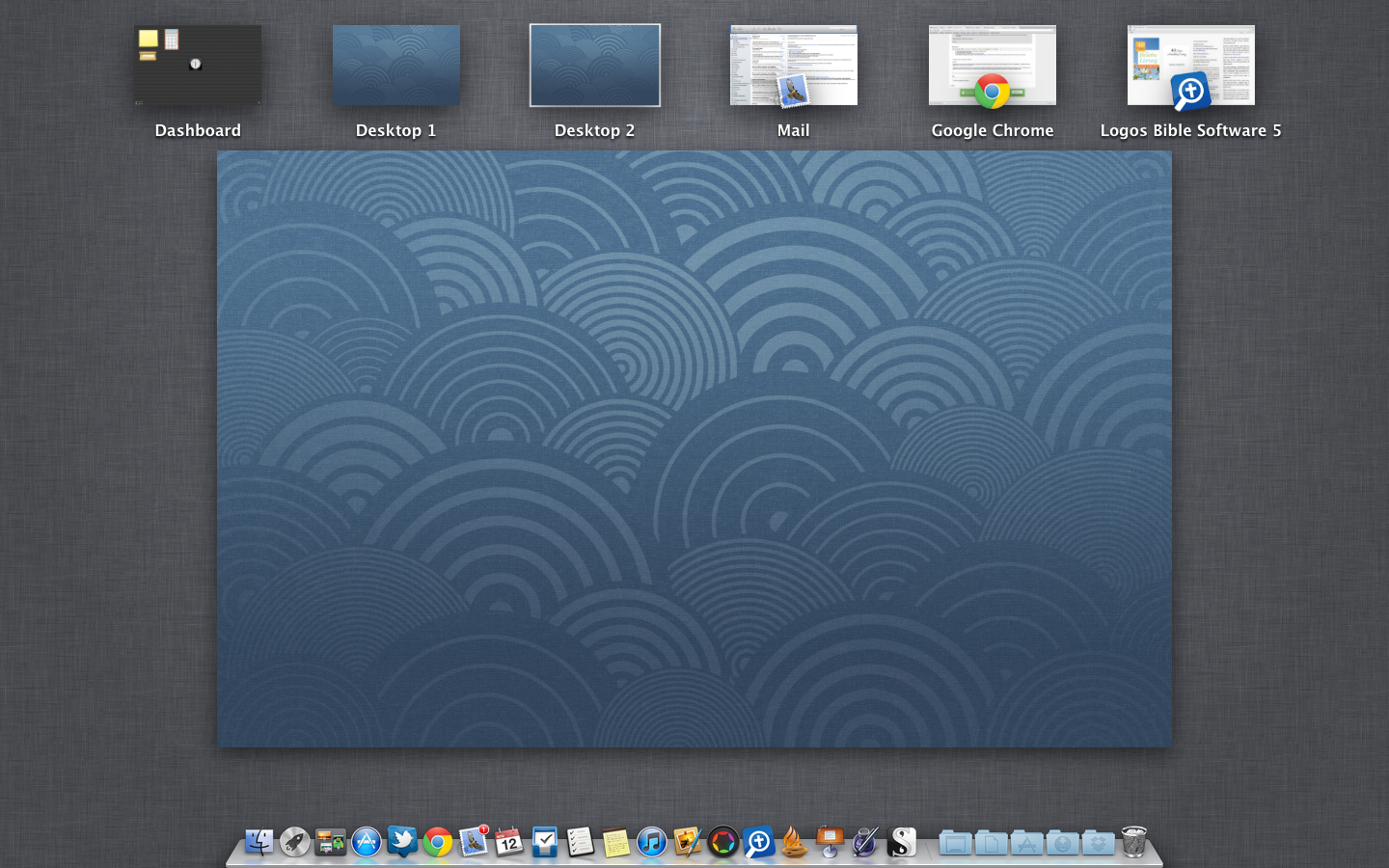Click the large Desktop 2 wallpaper preview
This screenshot has height=868, width=1389.
[x=694, y=448]
